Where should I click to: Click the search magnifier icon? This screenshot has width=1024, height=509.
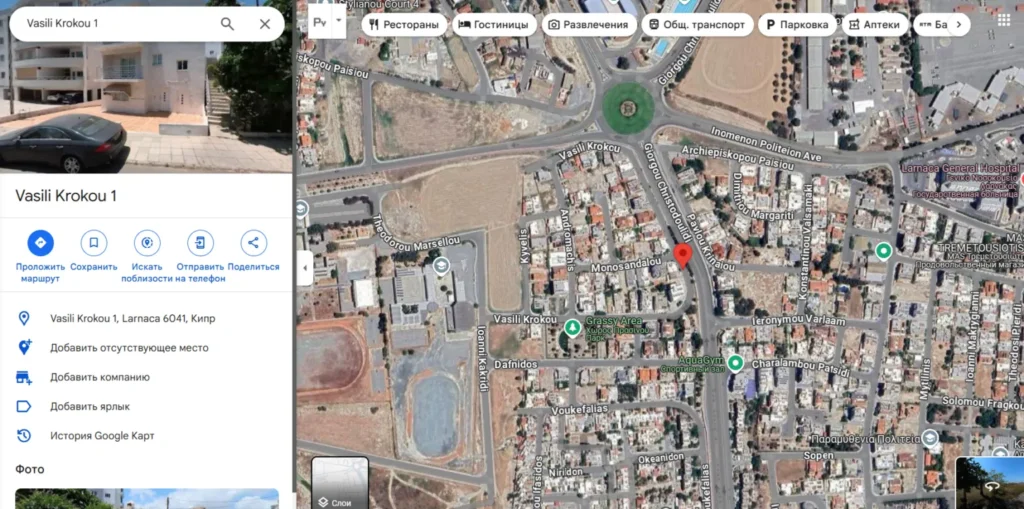pyautogui.click(x=227, y=24)
